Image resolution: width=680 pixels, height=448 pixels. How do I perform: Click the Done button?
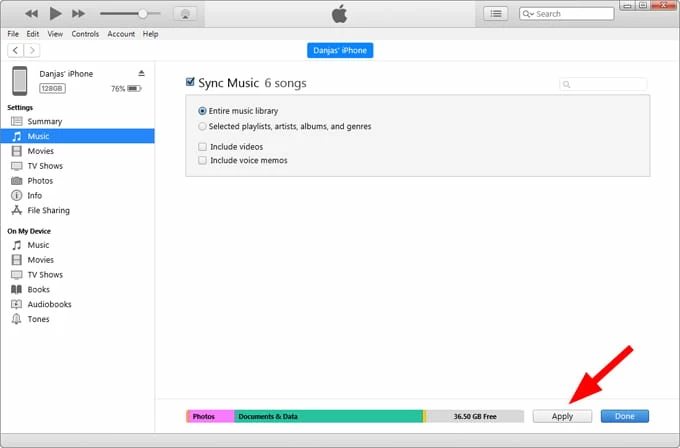624,416
